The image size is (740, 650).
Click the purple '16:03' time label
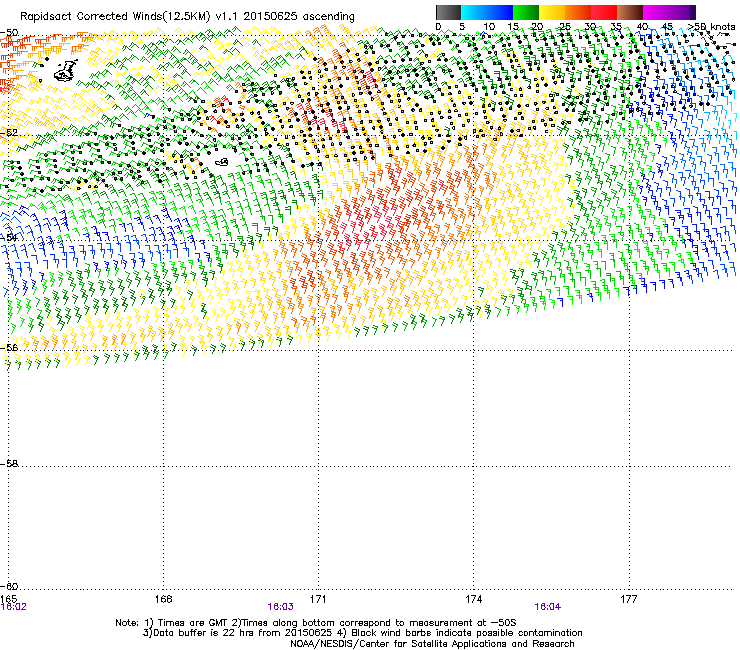tap(280, 607)
